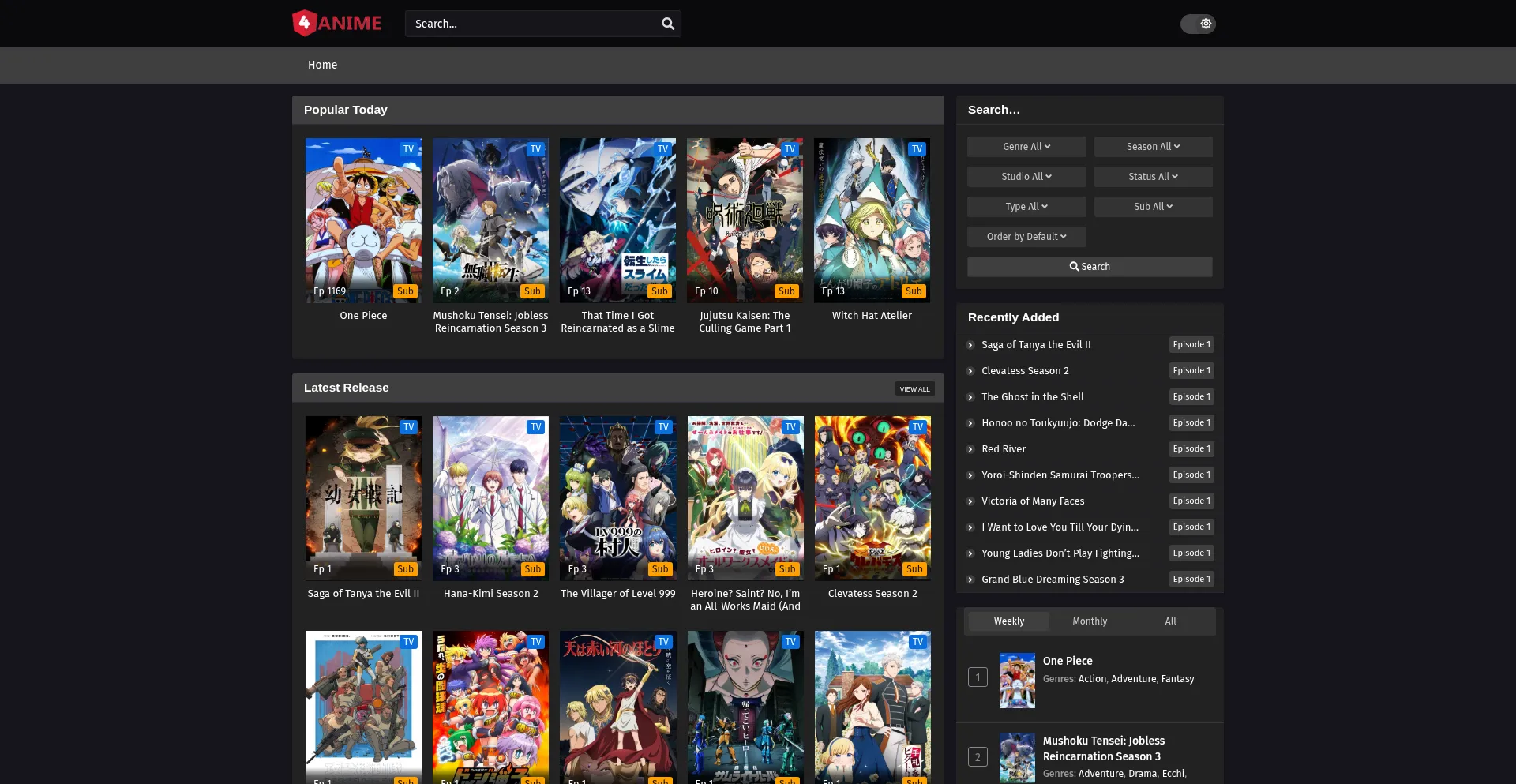Toggle the dark mode switch
The width and height of the screenshot is (1516, 784).
click(1198, 24)
